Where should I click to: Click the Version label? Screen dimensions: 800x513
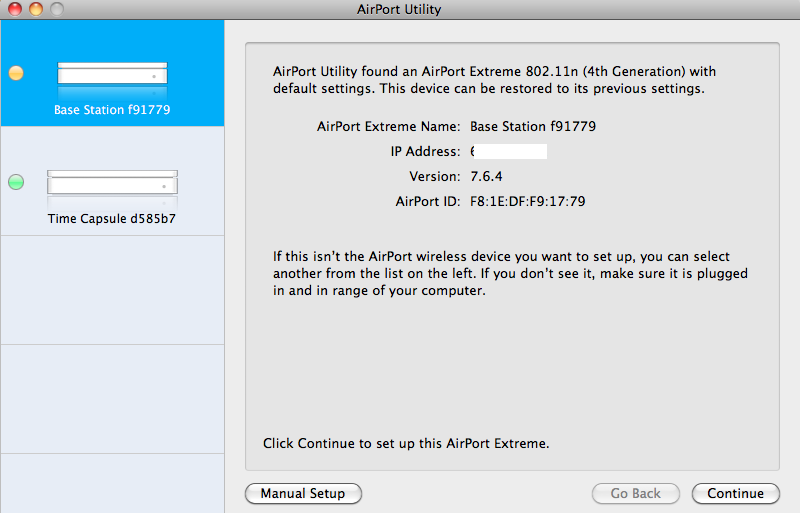click(435, 176)
